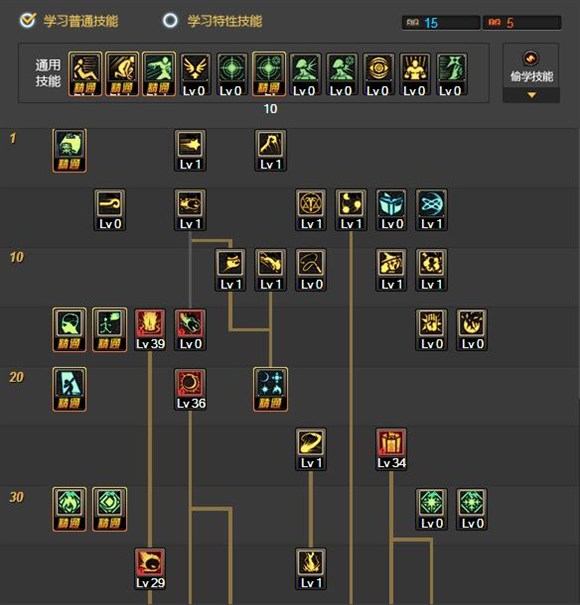
Task: Click the red Lv 36 eclipse skill
Action: tap(190, 389)
